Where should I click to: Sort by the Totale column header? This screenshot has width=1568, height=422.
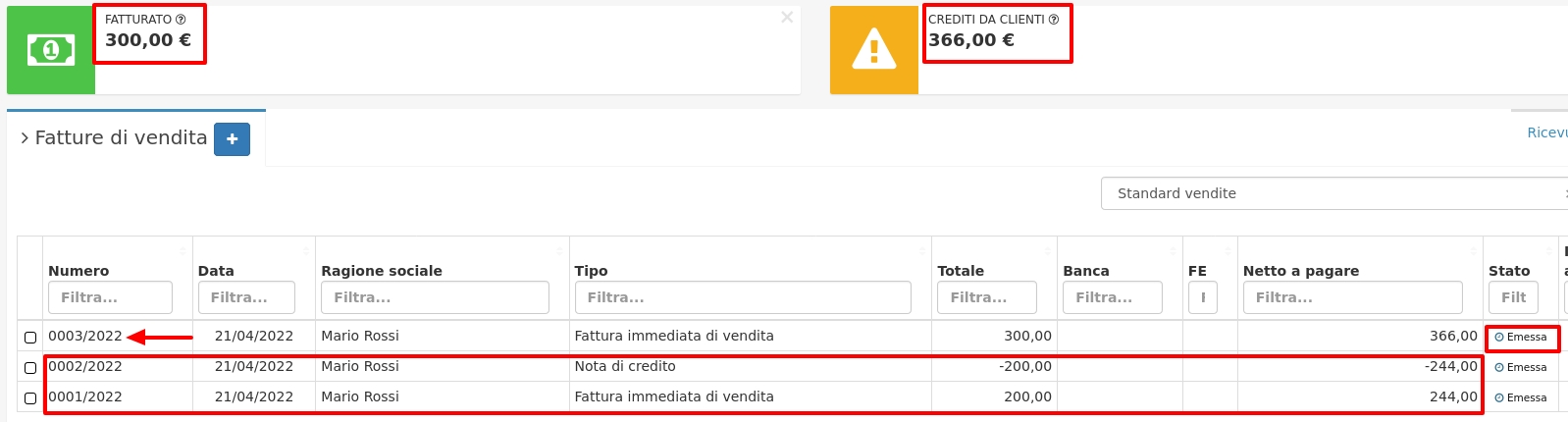tap(961, 271)
